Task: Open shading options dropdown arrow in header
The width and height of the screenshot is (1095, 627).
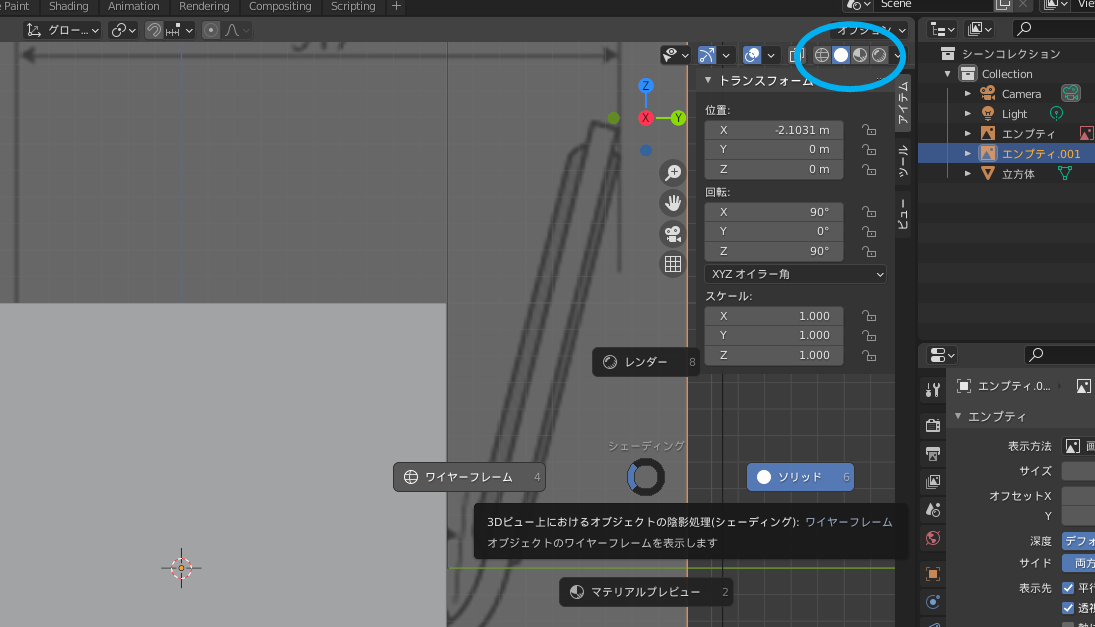Action: pyautogui.click(x=897, y=55)
